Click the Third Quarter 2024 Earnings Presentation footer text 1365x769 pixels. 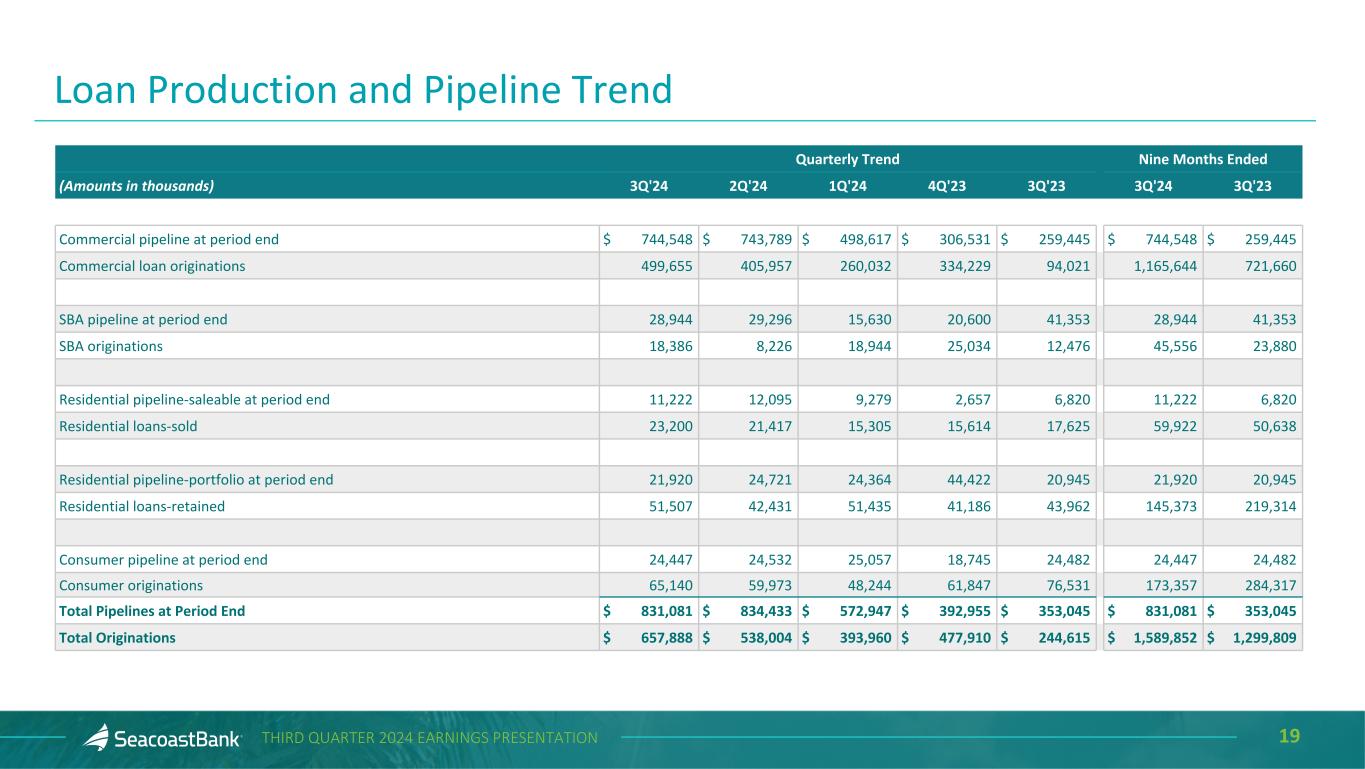point(429,738)
